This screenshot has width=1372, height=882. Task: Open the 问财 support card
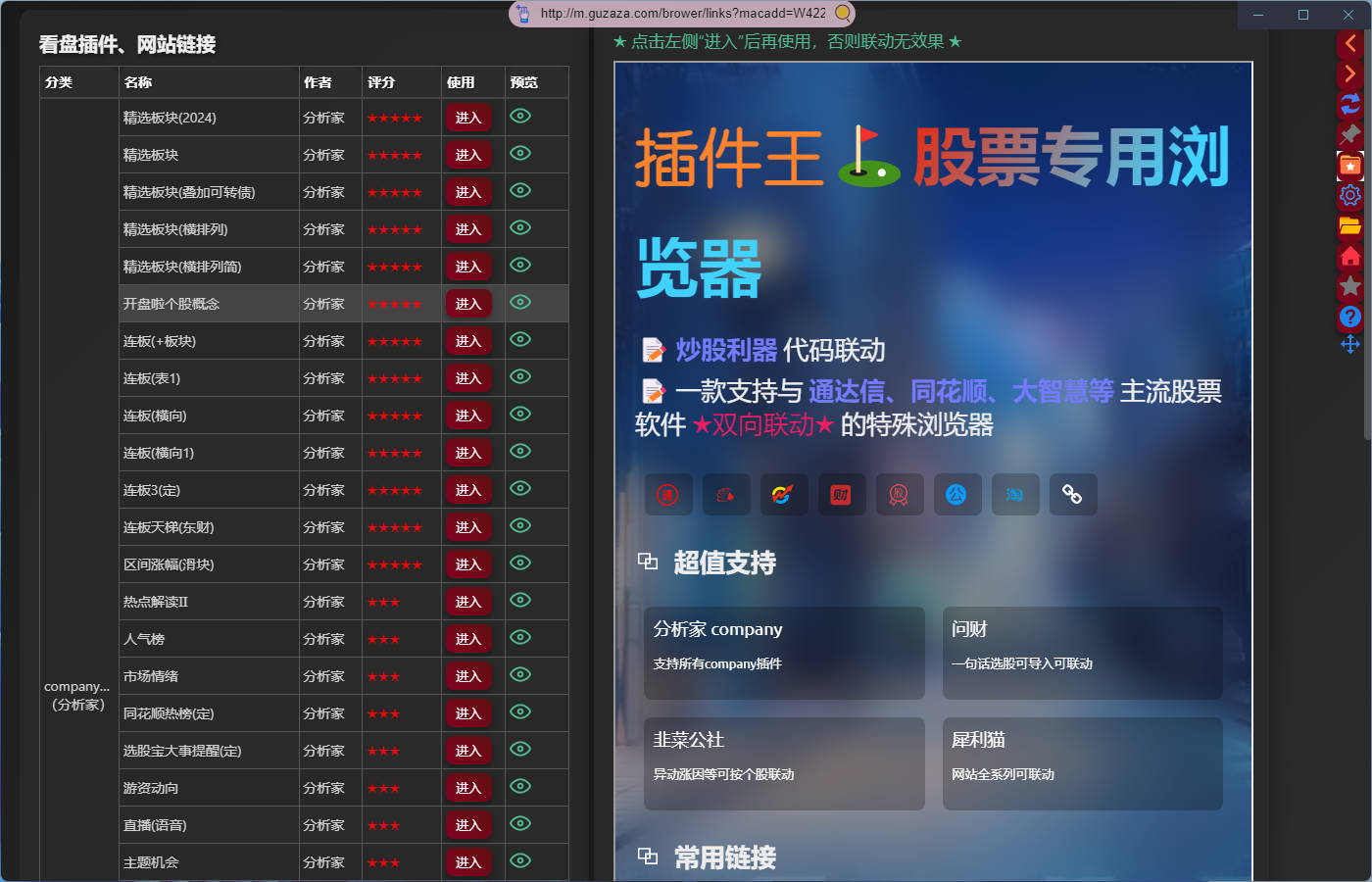tap(1082, 653)
